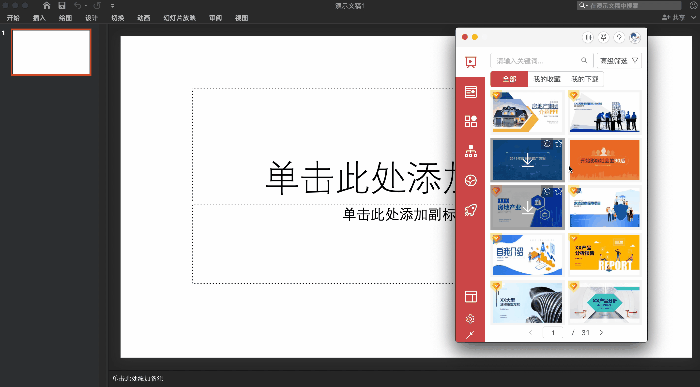Image resolution: width=700 pixels, height=387 pixels.
Task: Click the magnifier search icon in plugin
Action: [584, 60]
